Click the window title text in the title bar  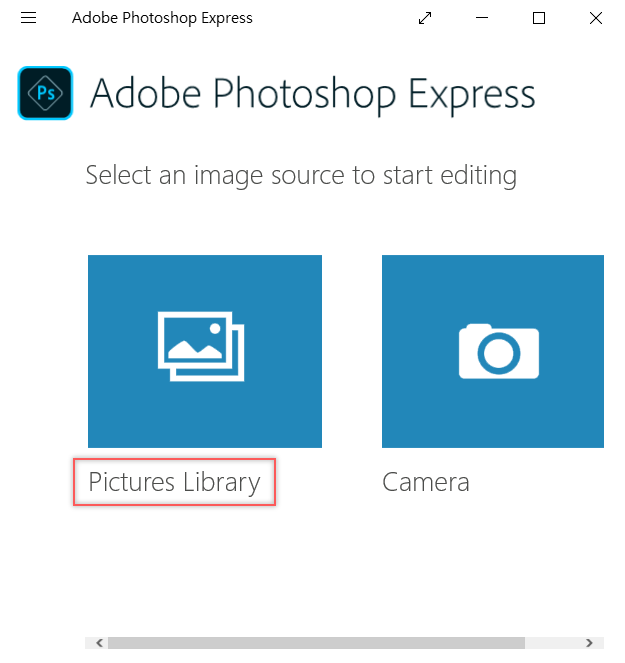[x=162, y=18]
